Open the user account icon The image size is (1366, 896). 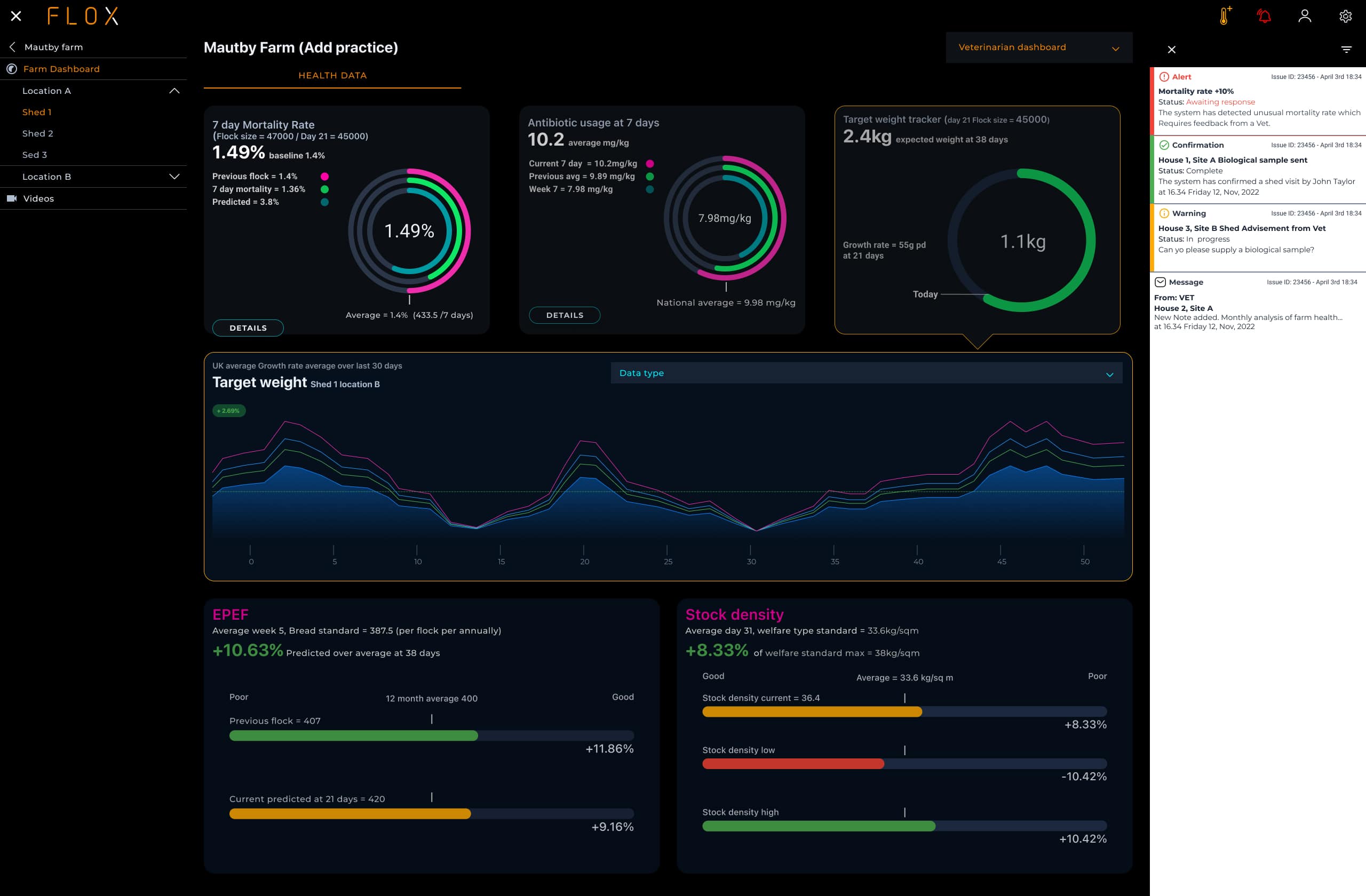tap(1304, 16)
